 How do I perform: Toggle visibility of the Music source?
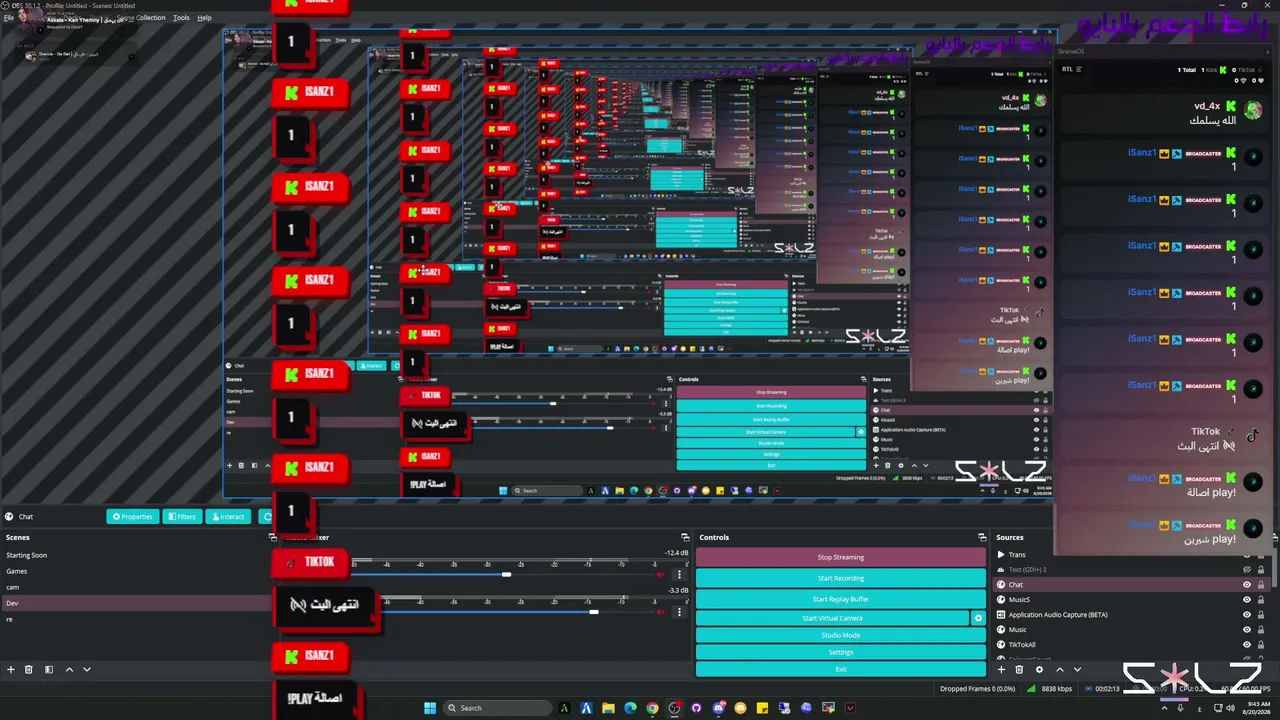click(1246, 630)
